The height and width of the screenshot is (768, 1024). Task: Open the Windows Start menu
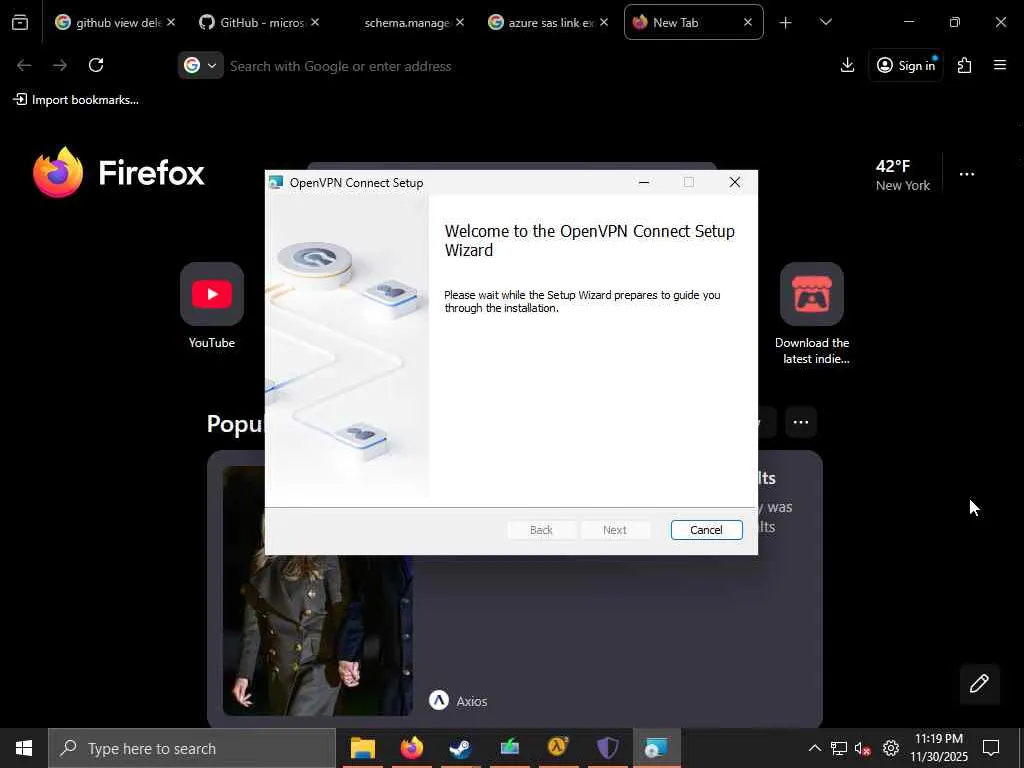tap(24, 748)
